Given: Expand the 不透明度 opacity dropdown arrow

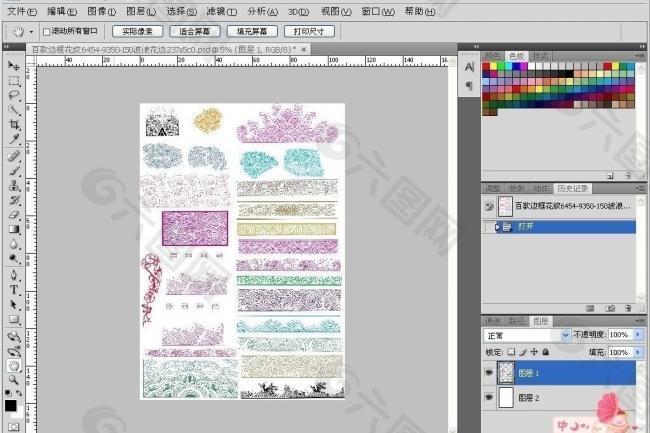Looking at the screenshot, I should (639, 335).
